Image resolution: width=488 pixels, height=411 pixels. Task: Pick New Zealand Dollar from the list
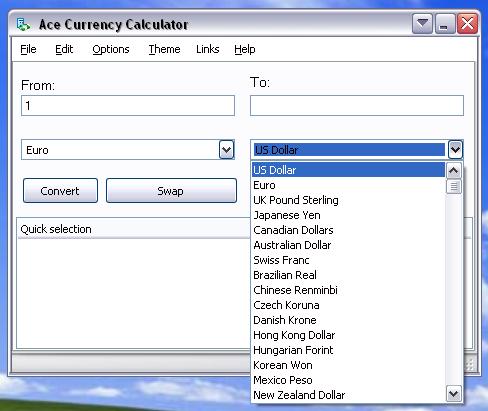(x=348, y=395)
